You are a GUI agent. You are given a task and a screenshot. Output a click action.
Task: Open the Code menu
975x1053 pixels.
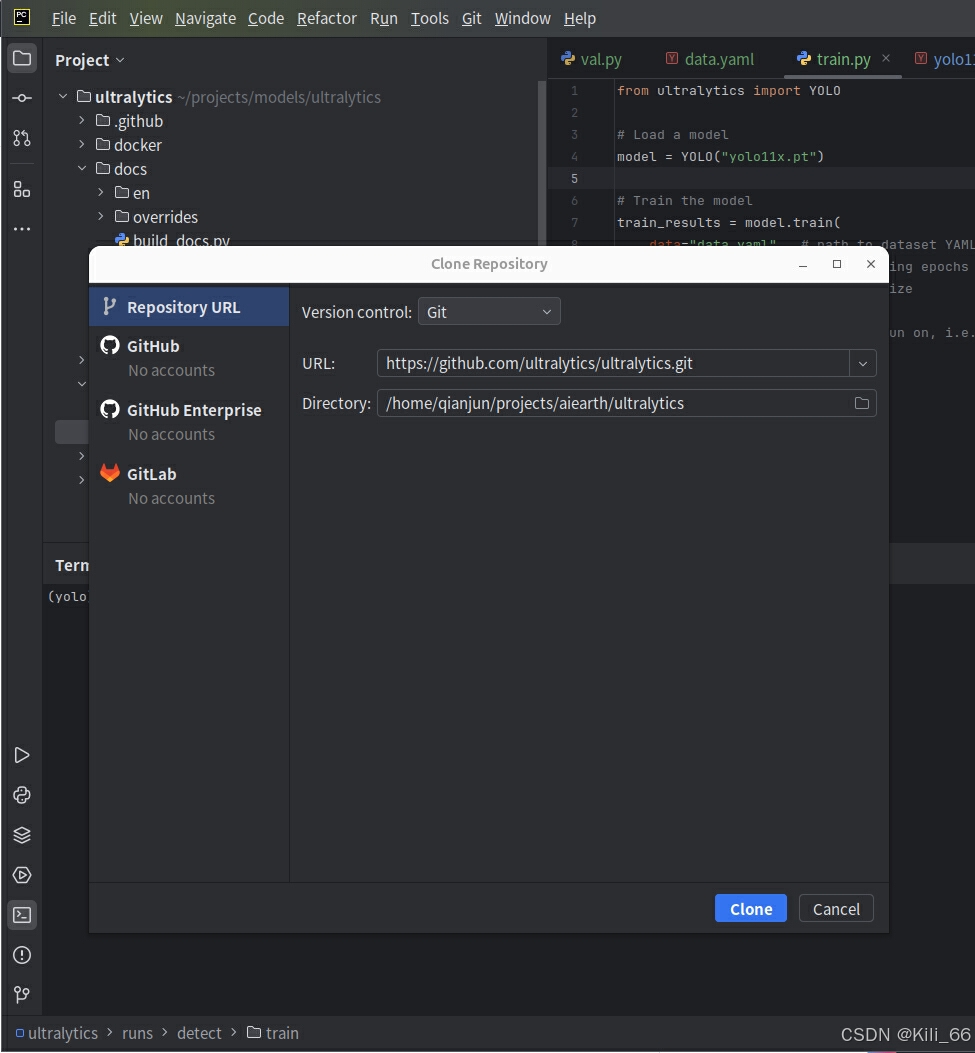pos(266,18)
